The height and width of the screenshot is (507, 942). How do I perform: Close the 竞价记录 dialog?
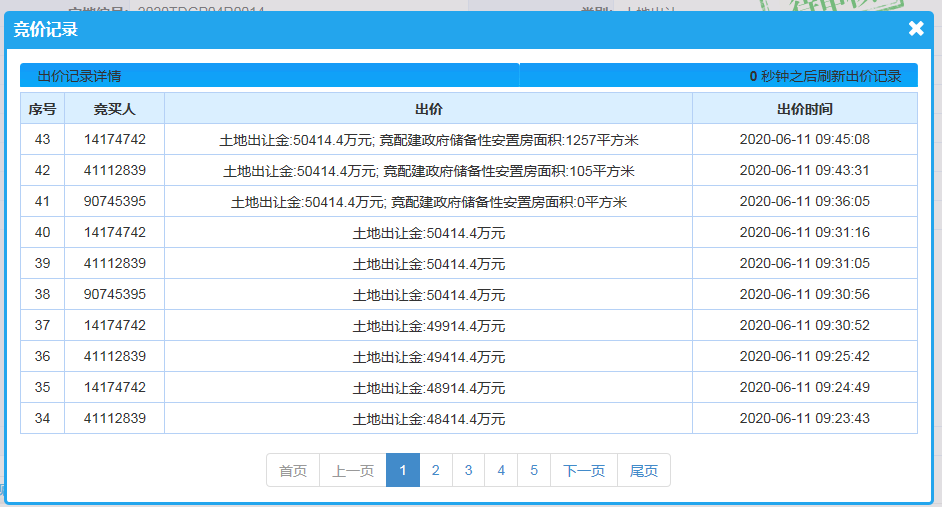[x=915, y=29]
